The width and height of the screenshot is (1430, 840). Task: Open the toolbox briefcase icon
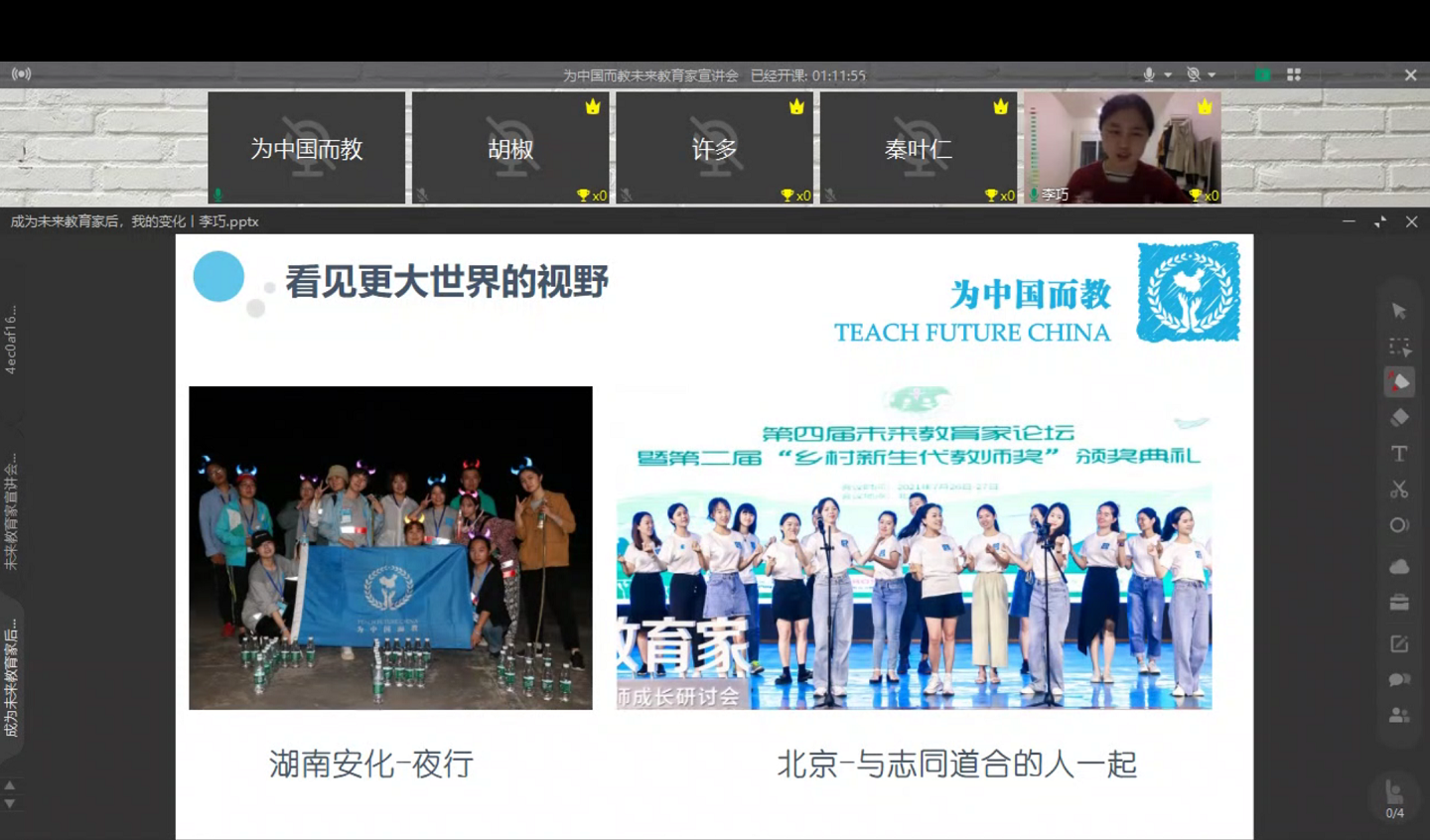[x=1399, y=603]
